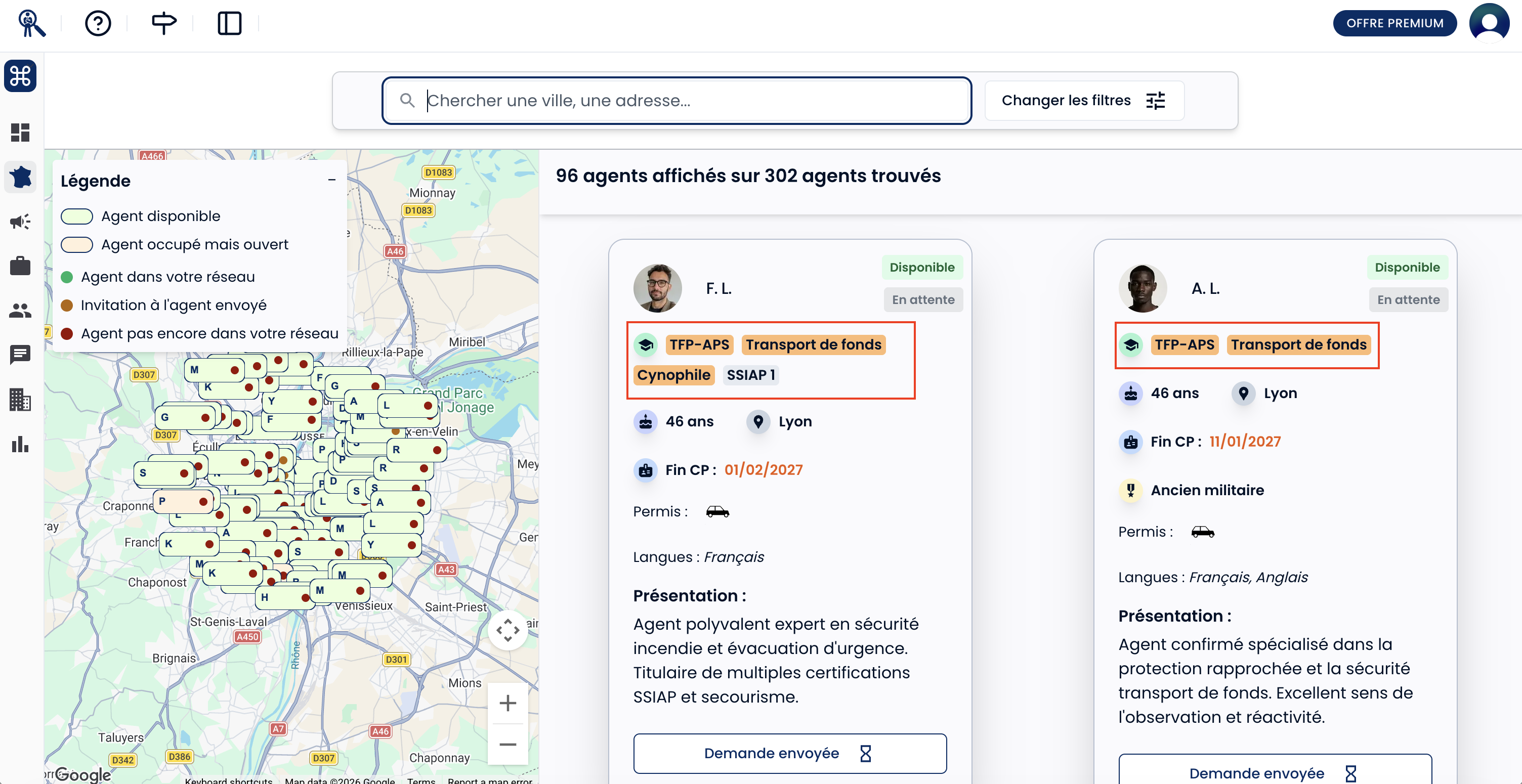The width and height of the screenshot is (1522, 784).
Task: Open the bar chart statistics sidebar icon
Action: [x=20, y=444]
